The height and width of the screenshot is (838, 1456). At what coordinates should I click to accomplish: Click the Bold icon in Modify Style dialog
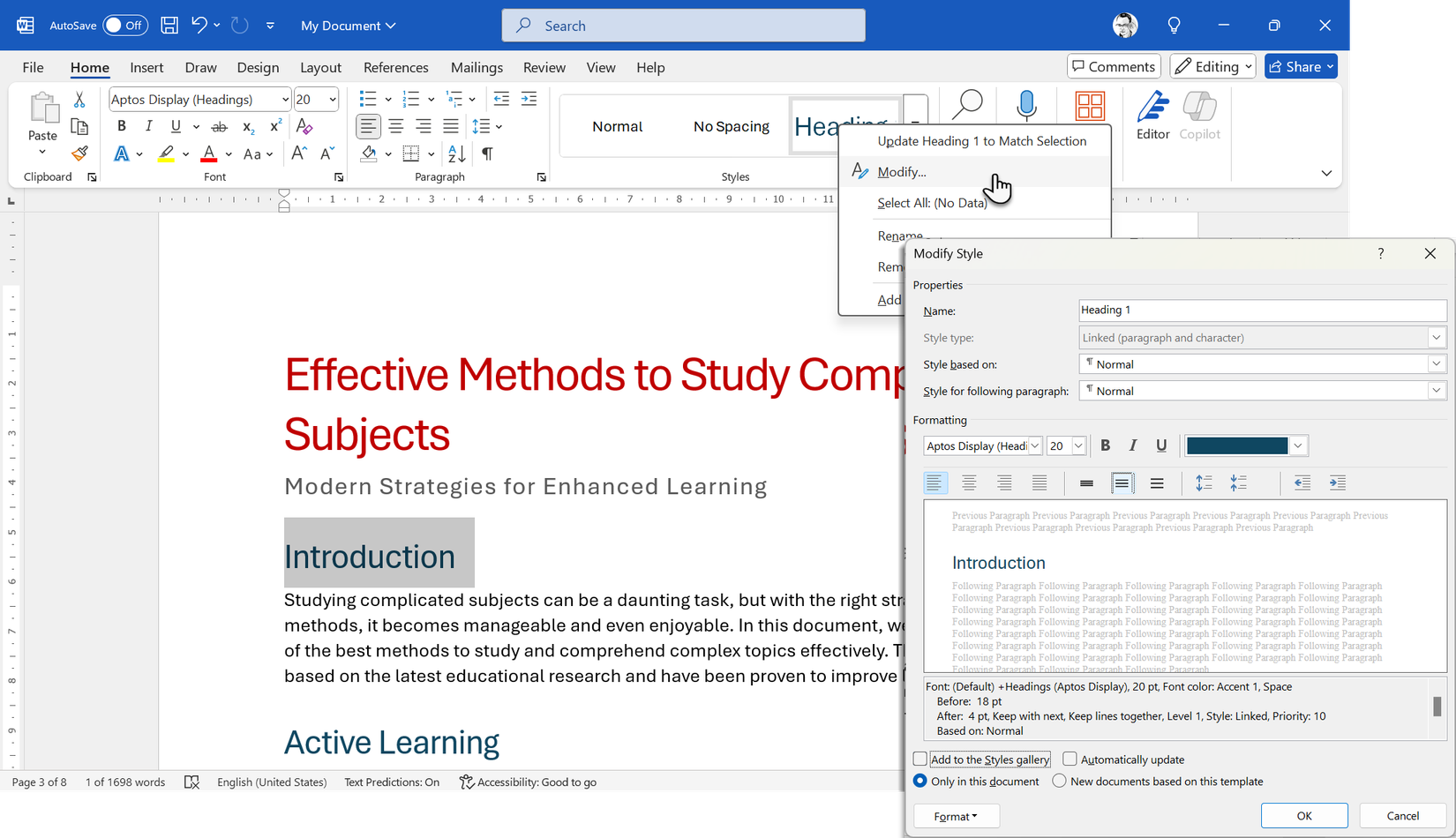tap(1105, 445)
